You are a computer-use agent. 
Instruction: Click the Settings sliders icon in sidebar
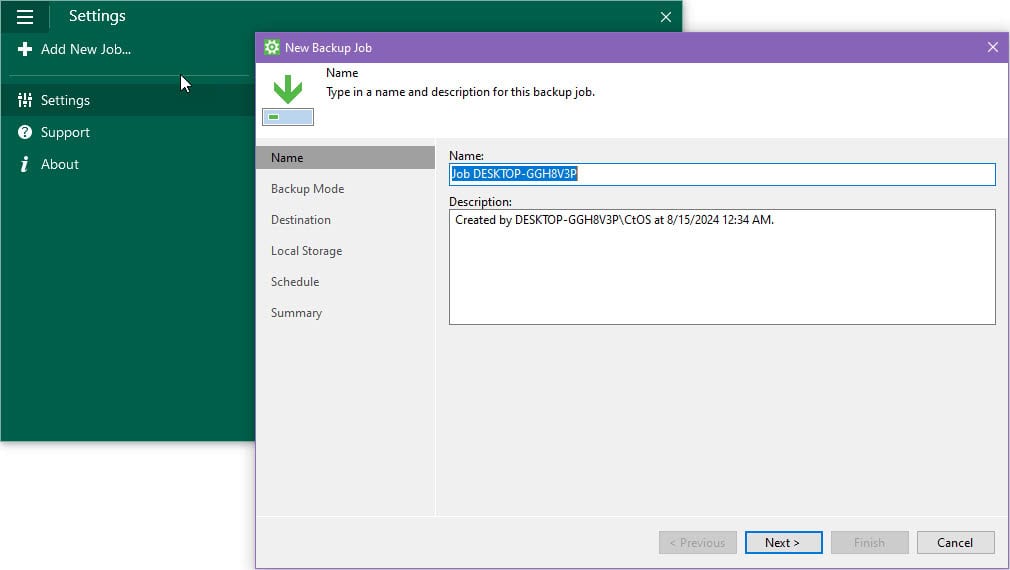pos(24,100)
